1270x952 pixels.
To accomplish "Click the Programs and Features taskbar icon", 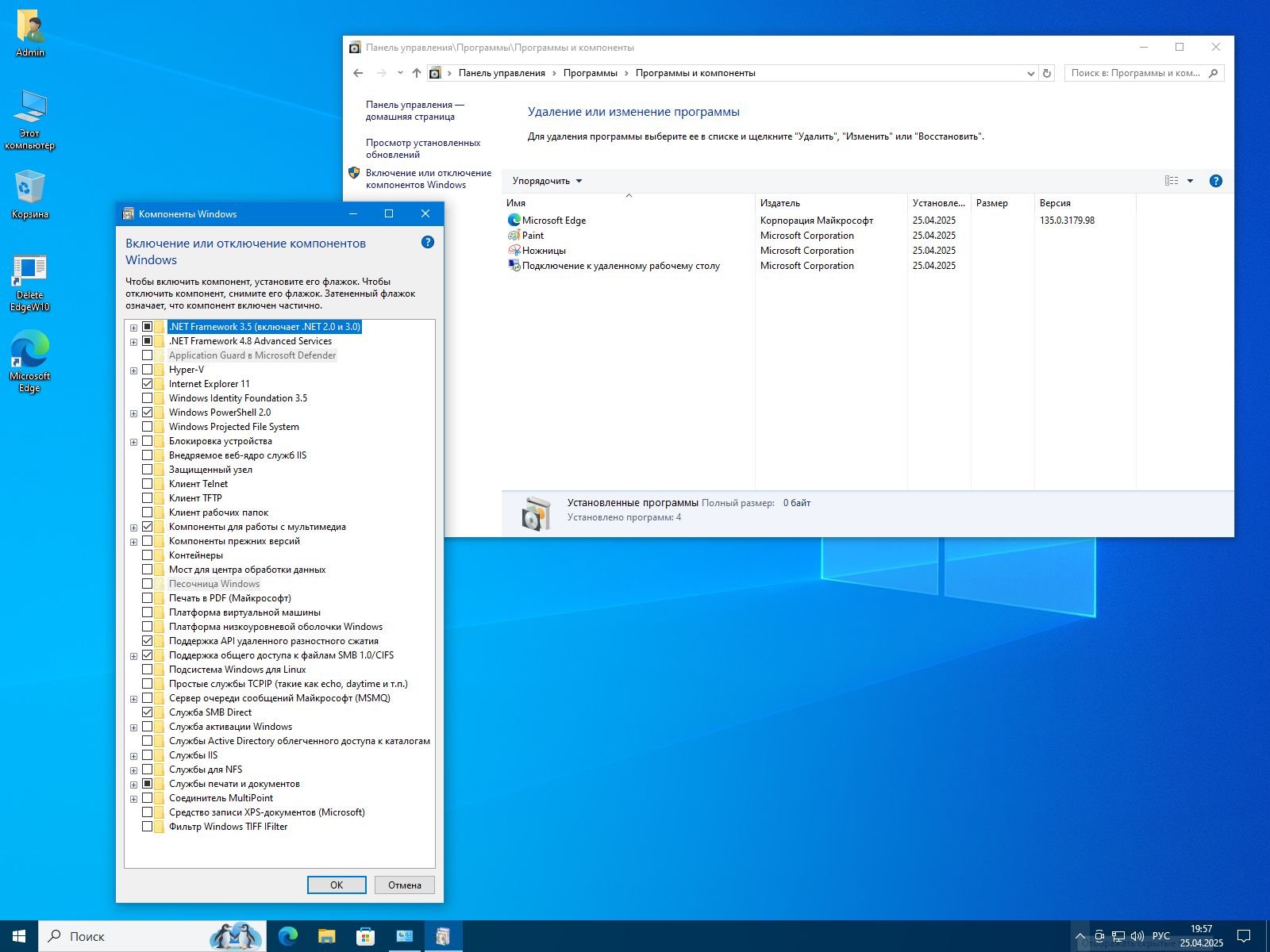I will tap(443, 936).
